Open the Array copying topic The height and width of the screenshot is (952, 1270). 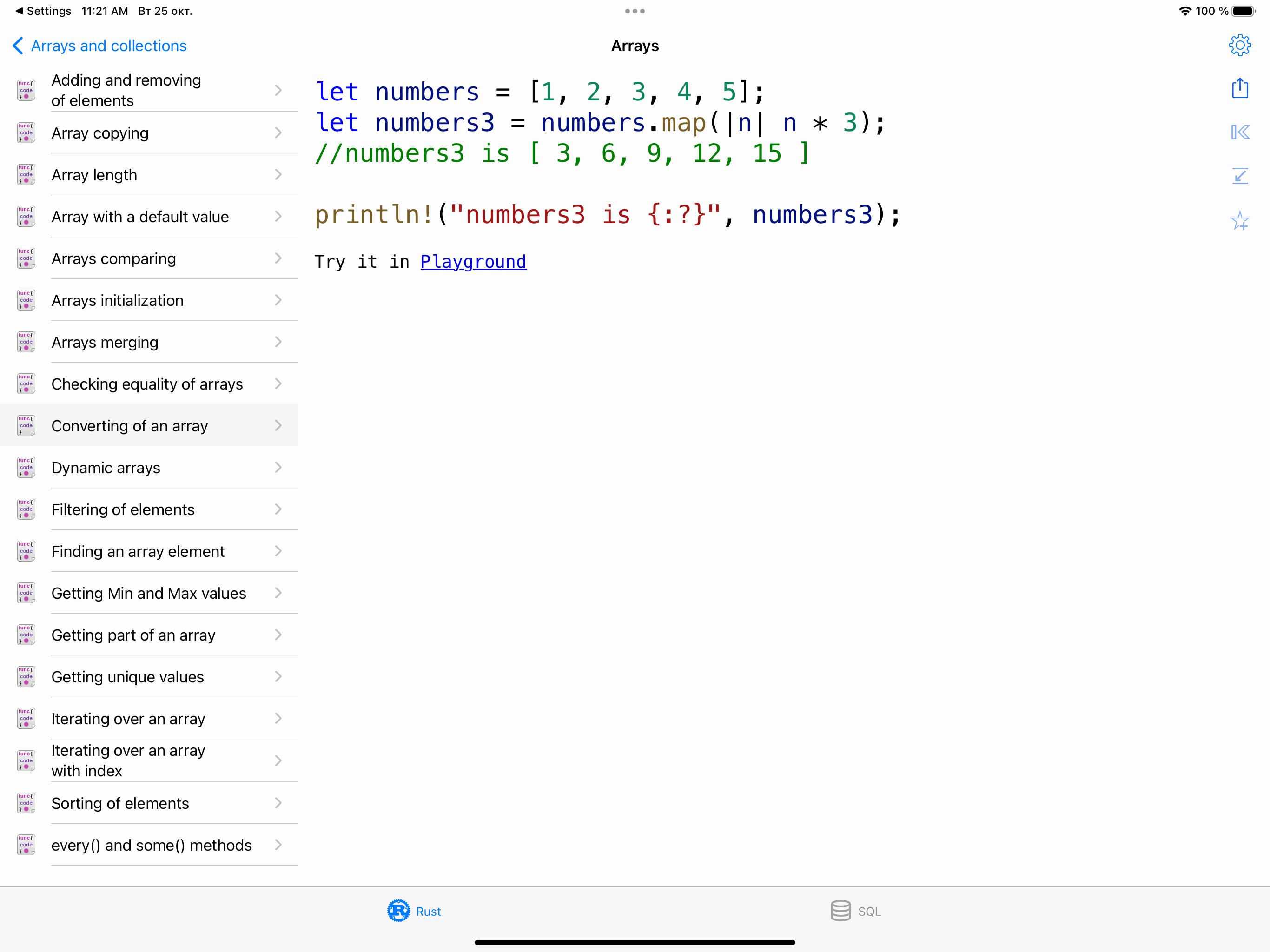click(149, 132)
